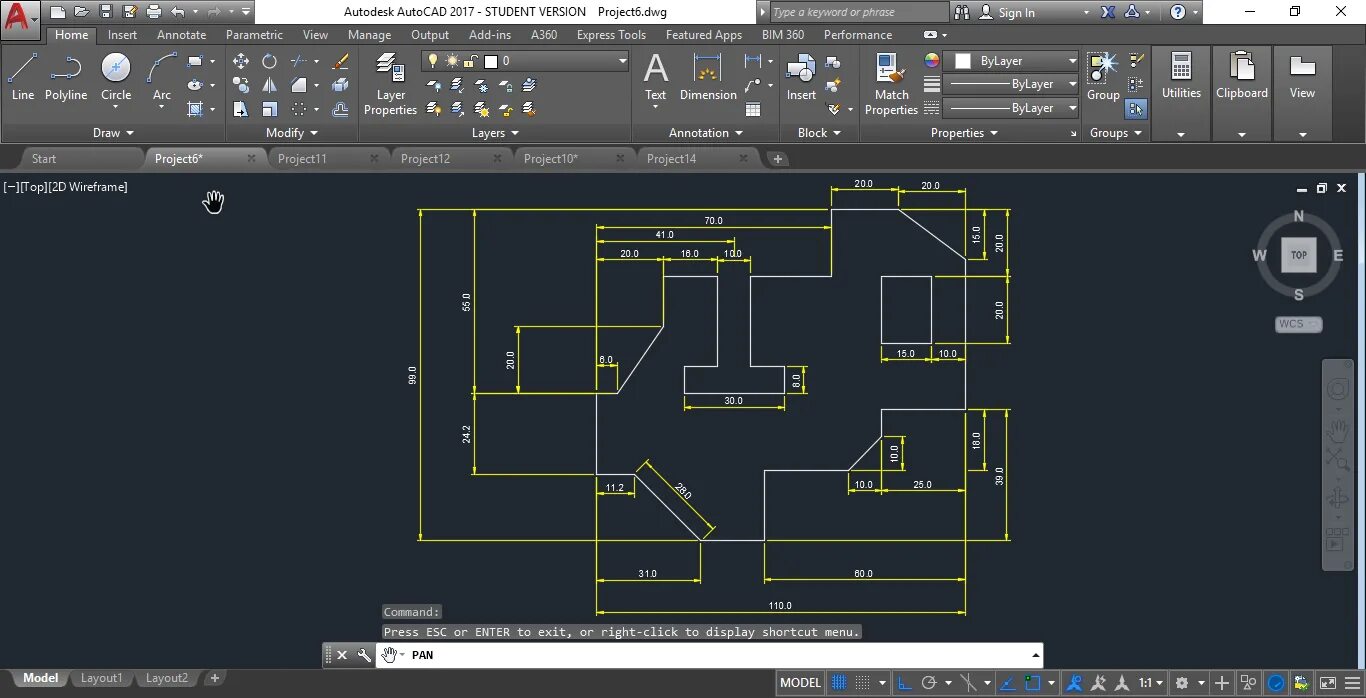Toggle Snap mode in status bar
Image resolution: width=1366 pixels, height=698 pixels.
click(863, 683)
